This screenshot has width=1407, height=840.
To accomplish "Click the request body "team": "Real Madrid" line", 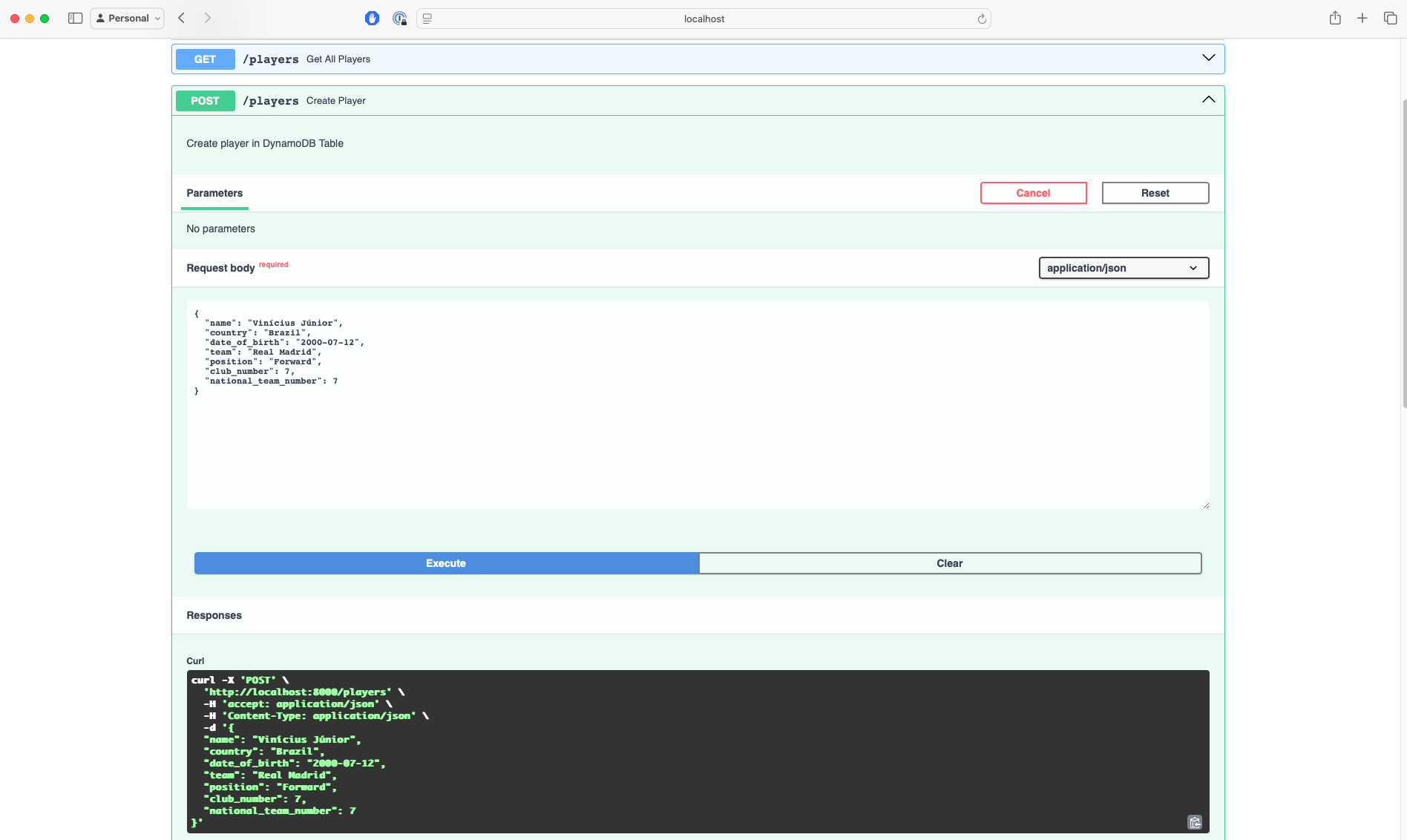I will 263,352.
